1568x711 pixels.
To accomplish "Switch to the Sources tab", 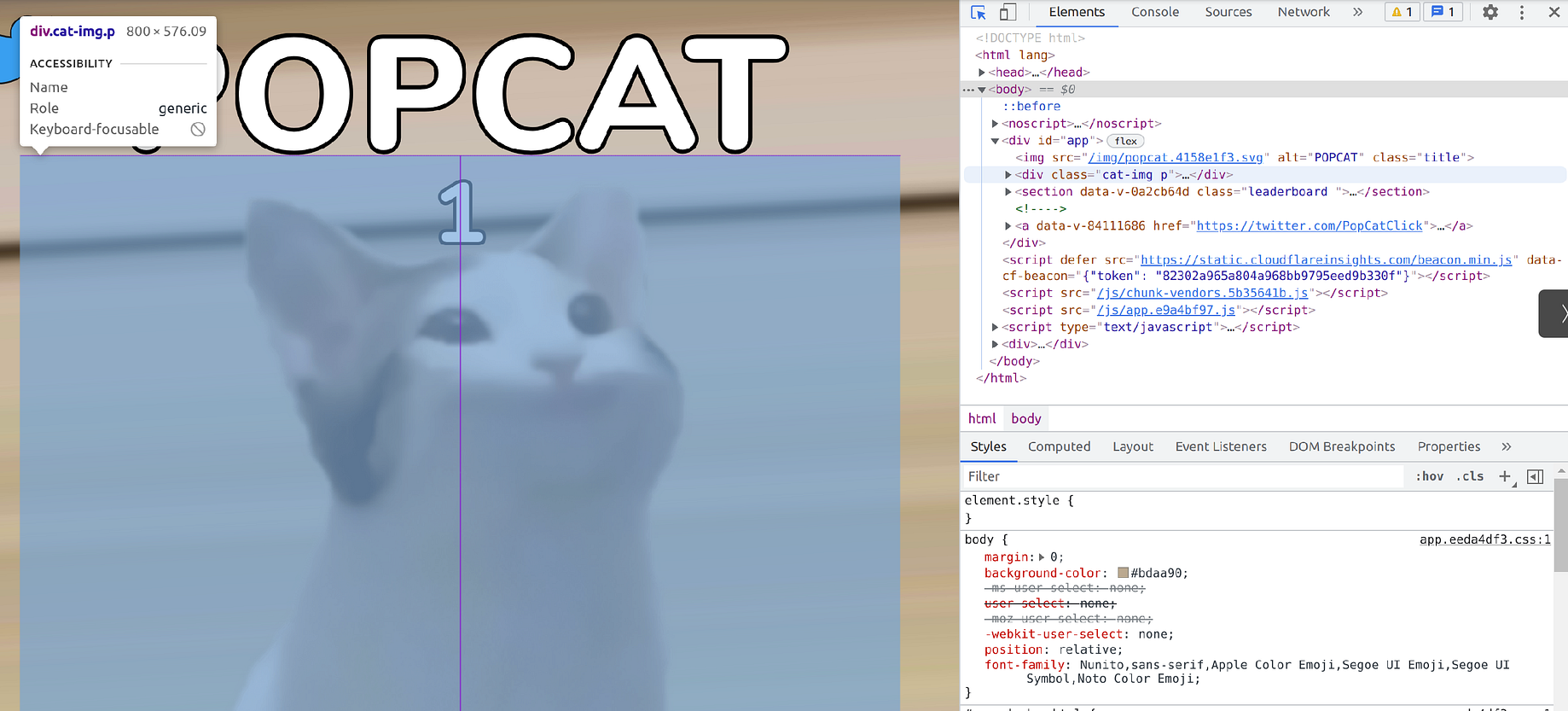I will click(1228, 12).
